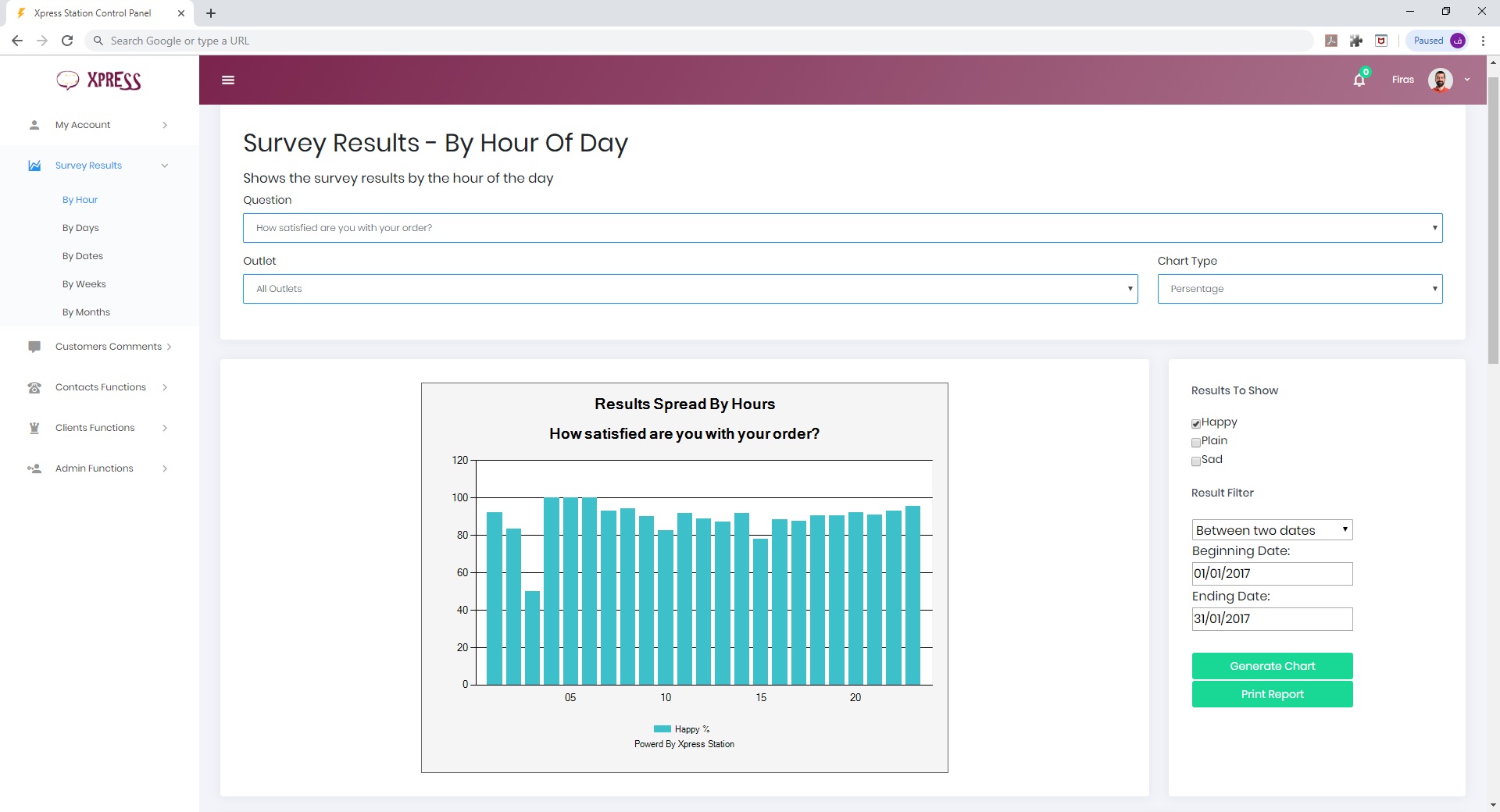This screenshot has height=812, width=1500.
Task: Open Chrome three-dot menu
Action: pos(1483,41)
